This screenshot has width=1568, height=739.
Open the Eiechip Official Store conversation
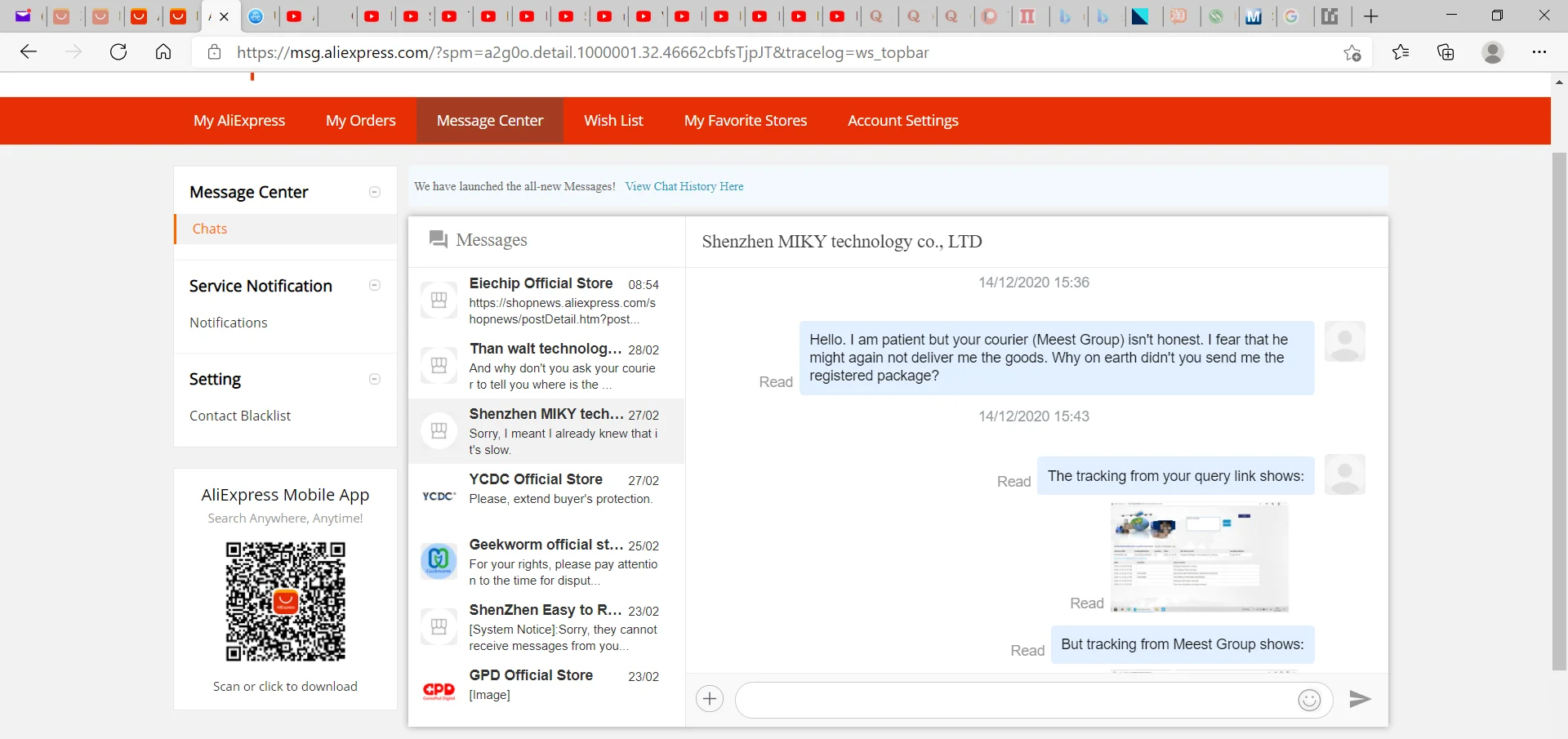(546, 300)
